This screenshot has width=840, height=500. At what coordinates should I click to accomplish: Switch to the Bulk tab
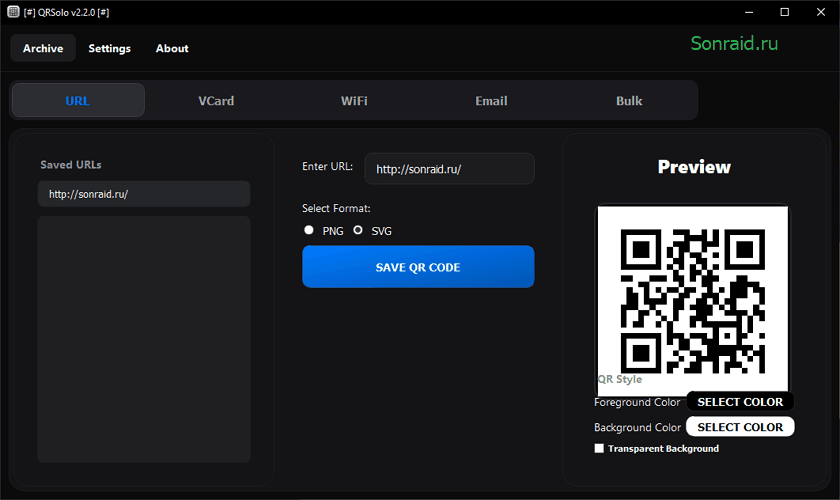[x=629, y=101]
